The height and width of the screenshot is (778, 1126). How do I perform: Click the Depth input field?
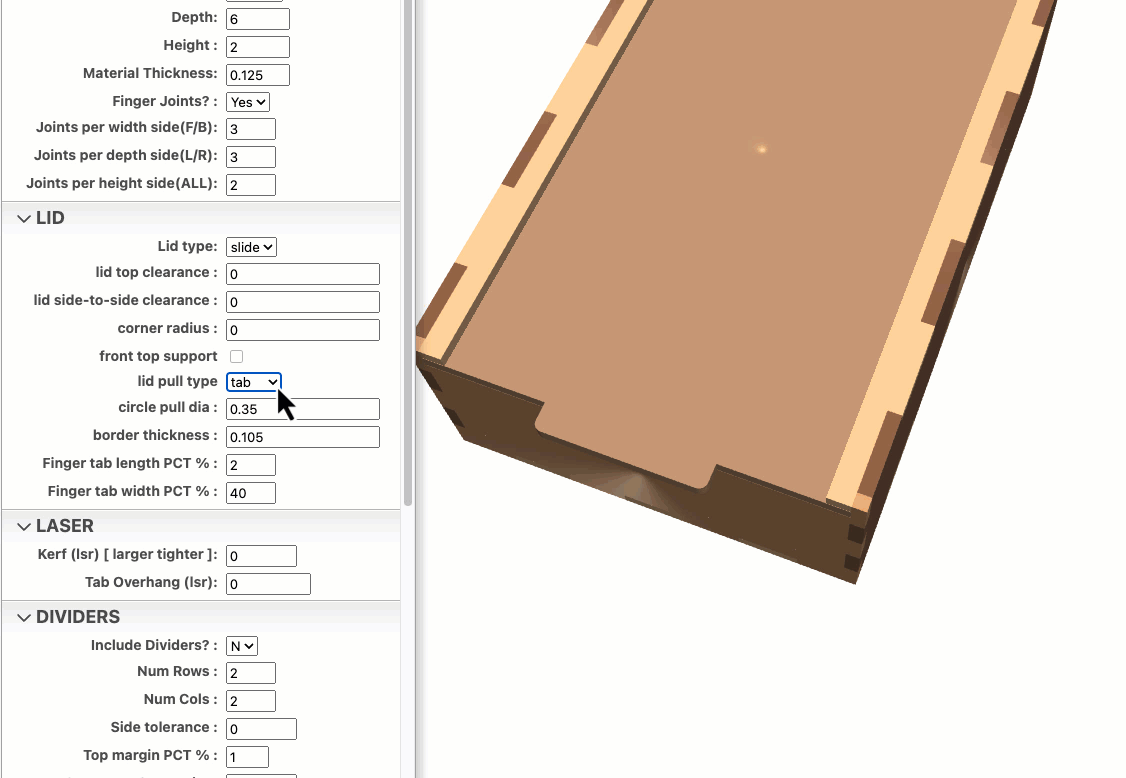click(258, 19)
